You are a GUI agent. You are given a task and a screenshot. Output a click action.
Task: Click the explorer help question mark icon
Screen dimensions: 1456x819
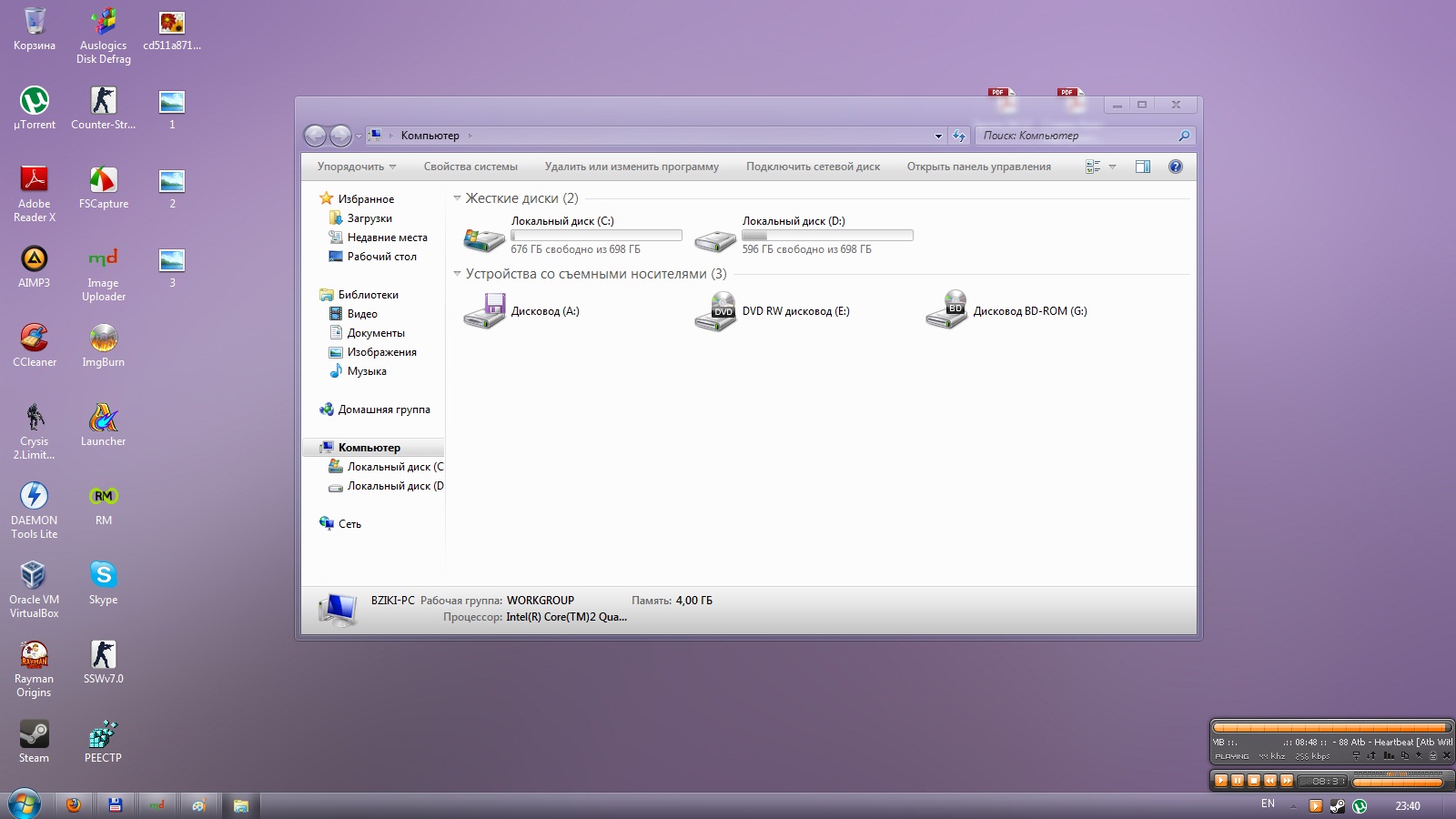1175,167
